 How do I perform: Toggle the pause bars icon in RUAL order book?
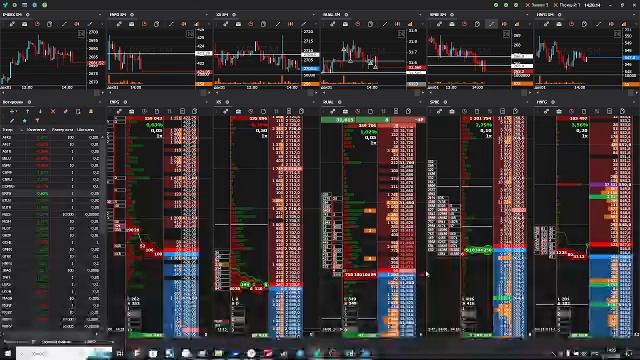(383, 111)
